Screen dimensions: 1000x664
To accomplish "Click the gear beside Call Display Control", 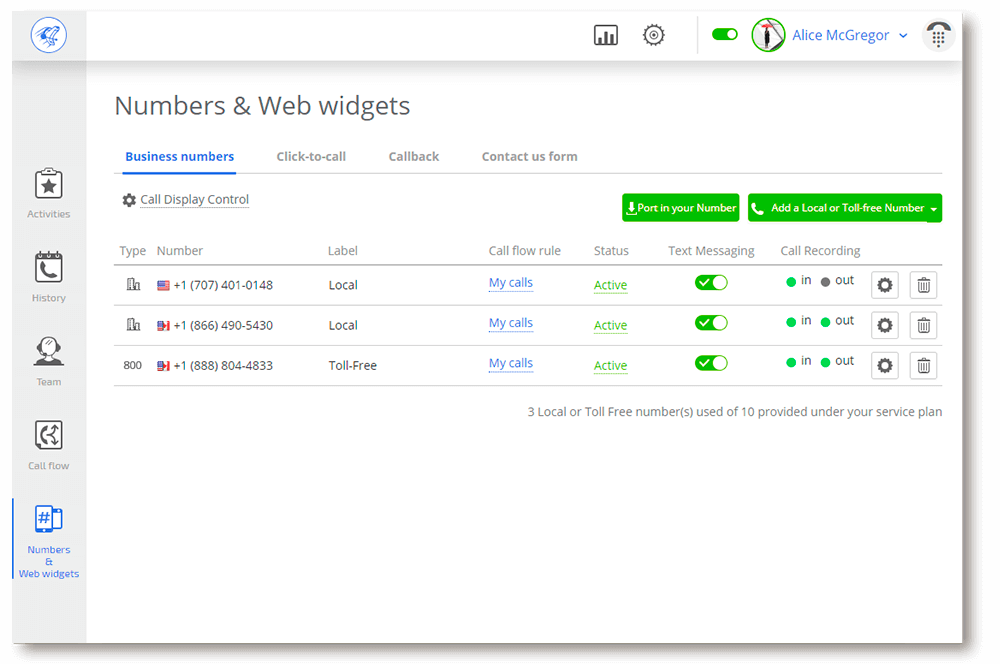I will (x=129, y=200).
